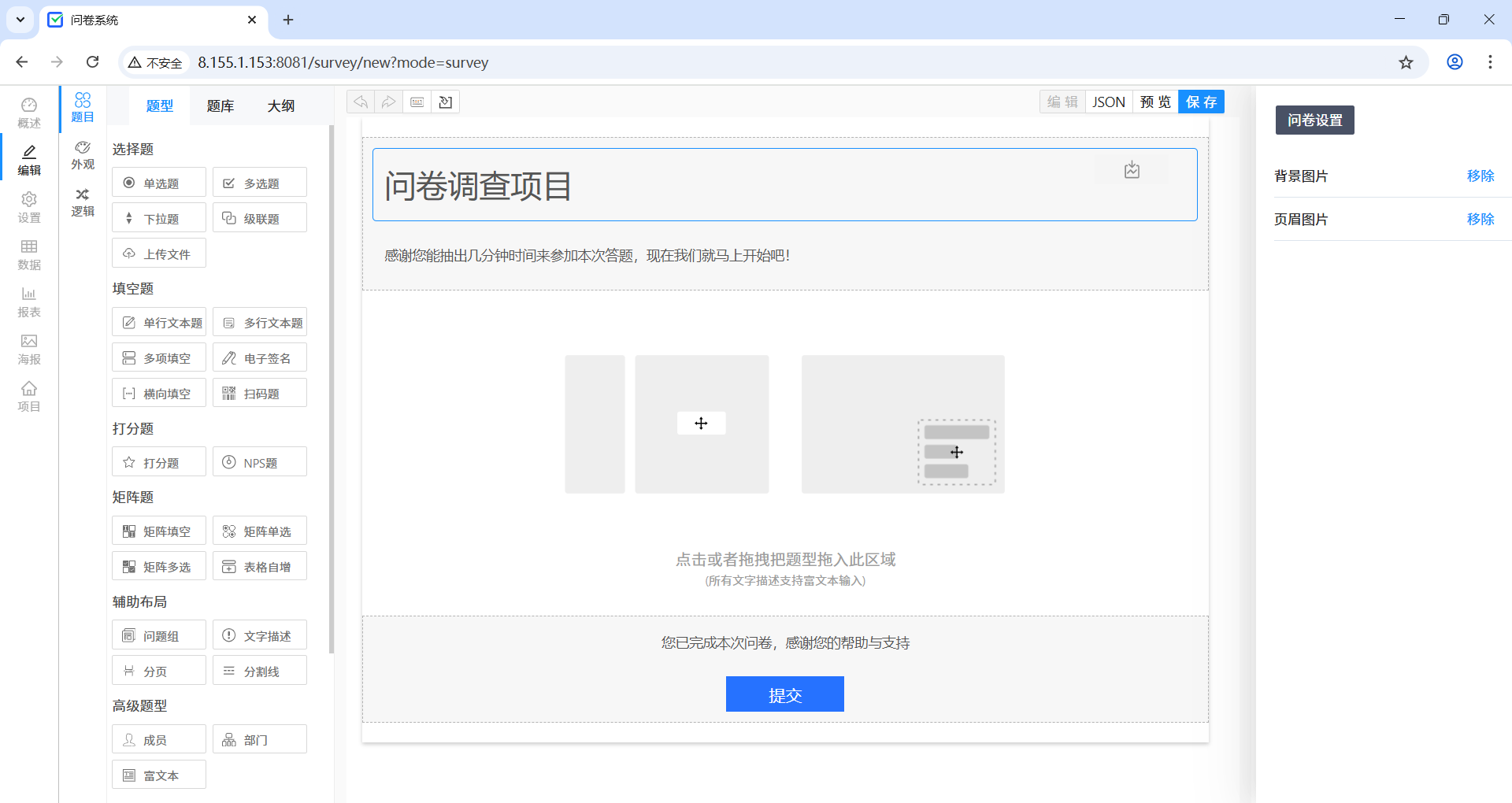The width and height of the screenshot is (1512, 803).
Task: Click the 提交 submit button
Action: (785, 694)
